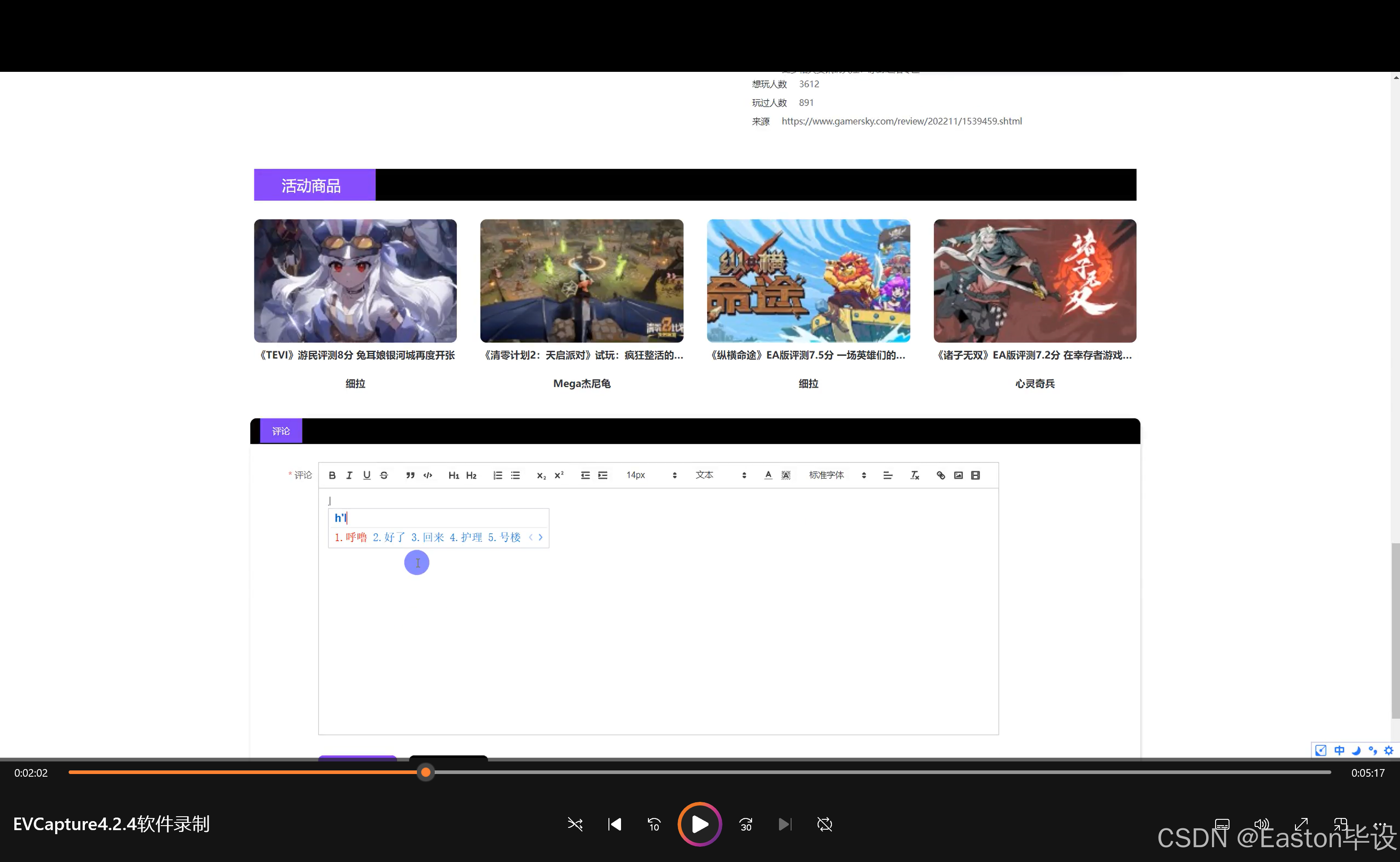Seek on the unplayed part of the progress bar
Screen dimensions: 1400x862
(882, 773)
